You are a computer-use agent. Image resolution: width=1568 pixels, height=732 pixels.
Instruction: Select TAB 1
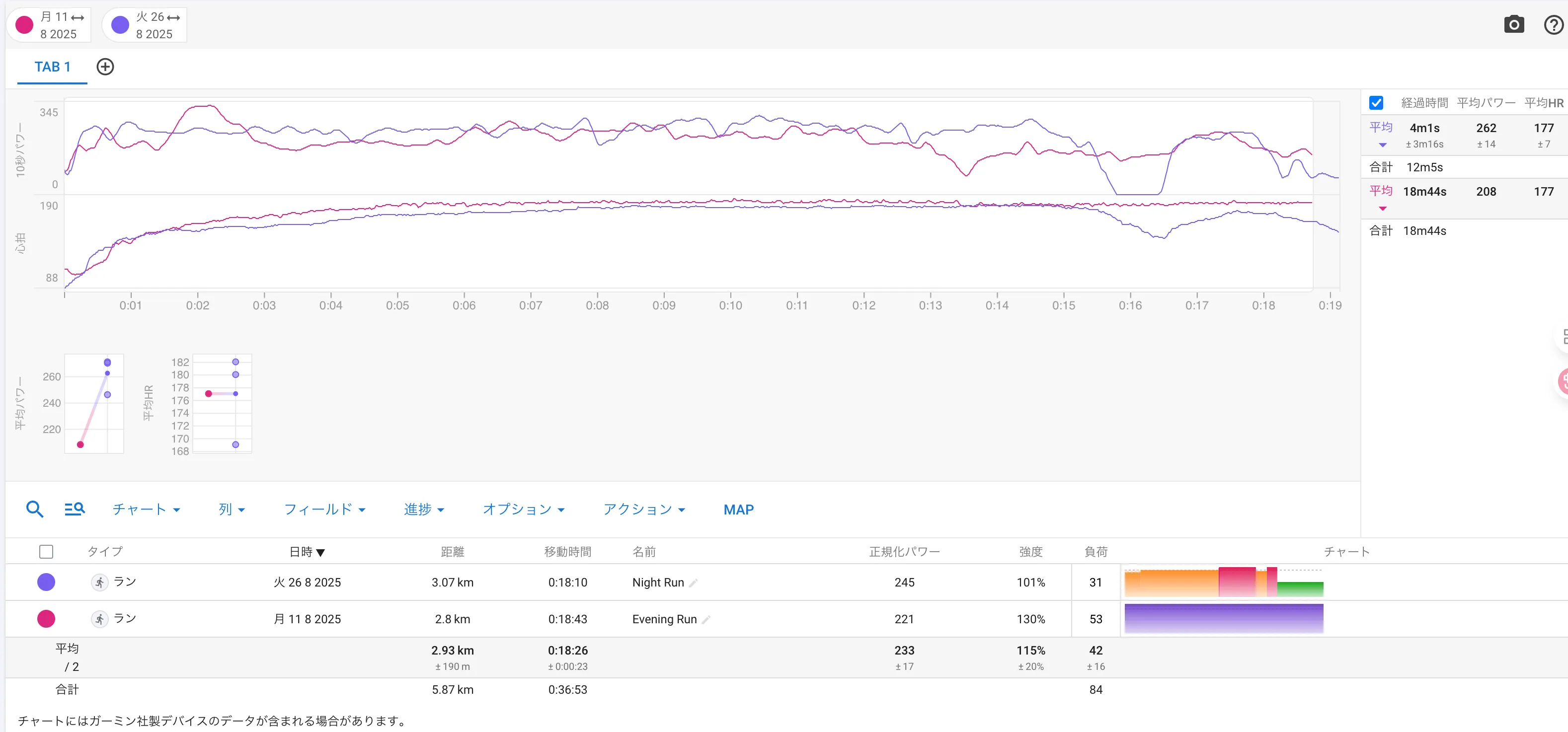(52, 67)
